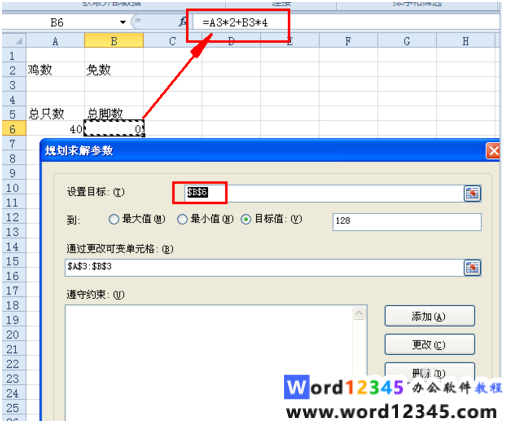Click the Name Box showing B6
The width and height of the screenshot is (507, 428).
[x=62, y=22]
